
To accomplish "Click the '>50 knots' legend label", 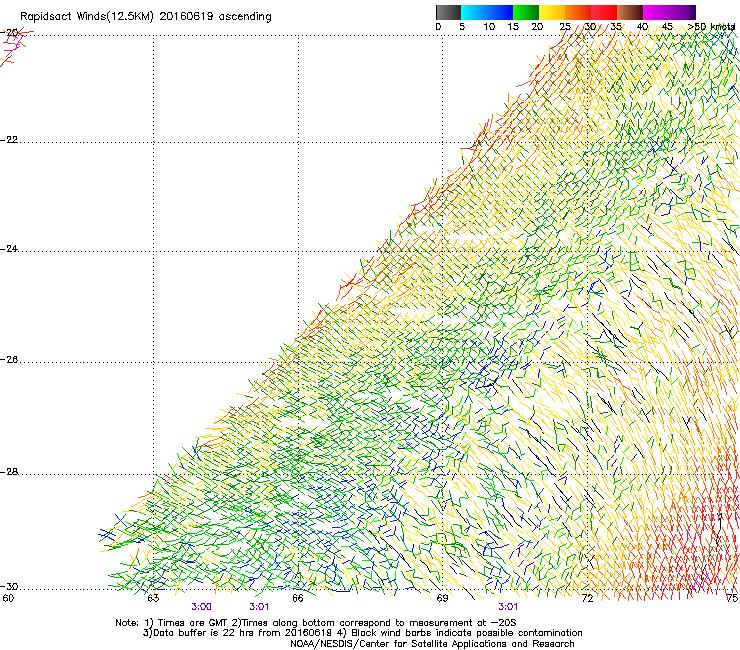I will [x=711, y=27].
